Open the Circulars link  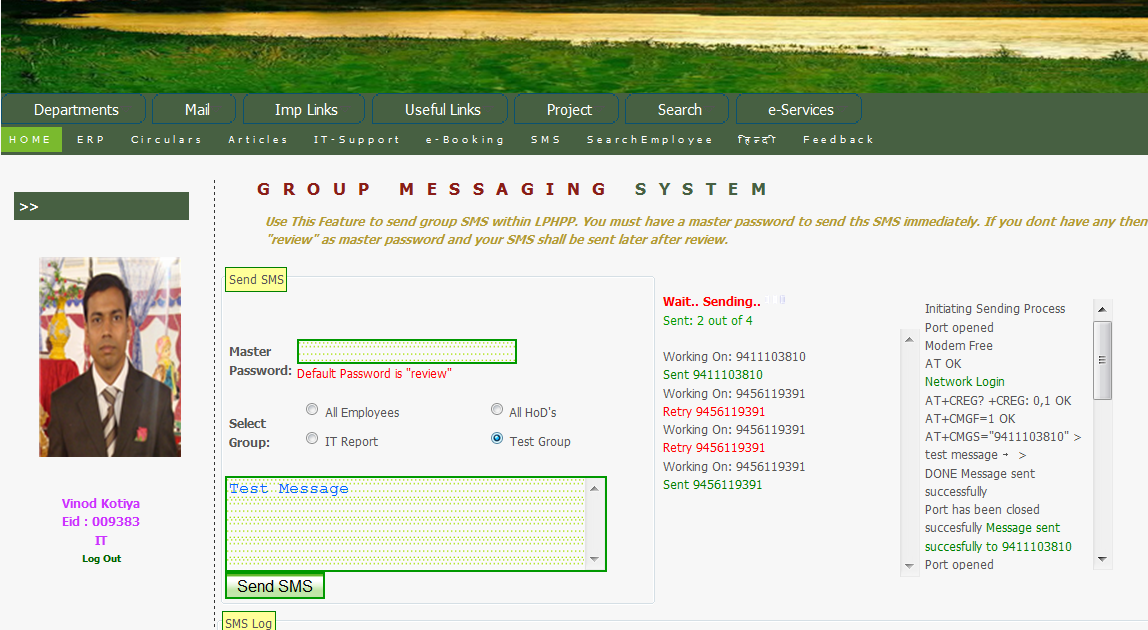[x=166, y=139]
